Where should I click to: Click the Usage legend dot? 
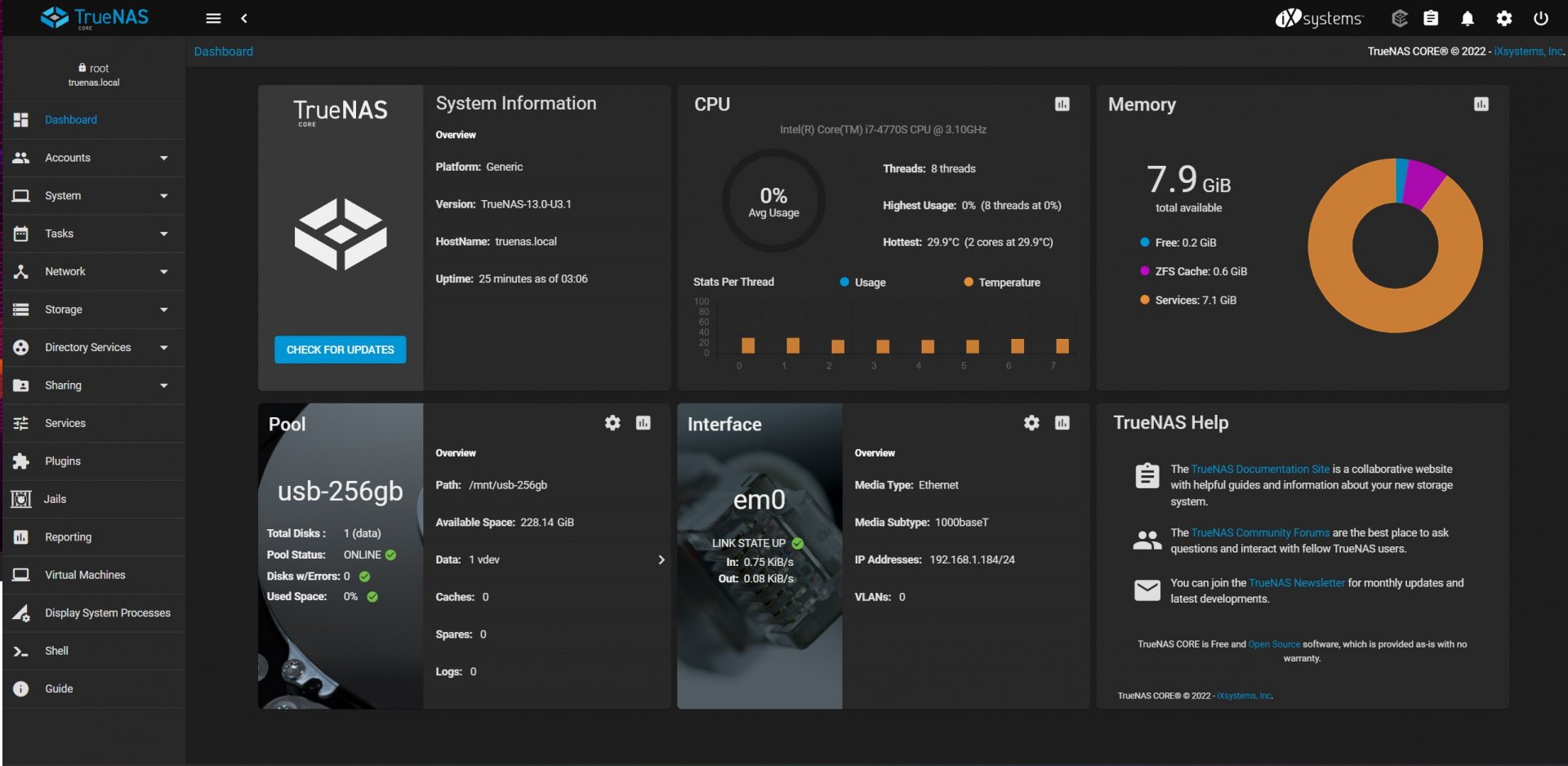(844, 282)
